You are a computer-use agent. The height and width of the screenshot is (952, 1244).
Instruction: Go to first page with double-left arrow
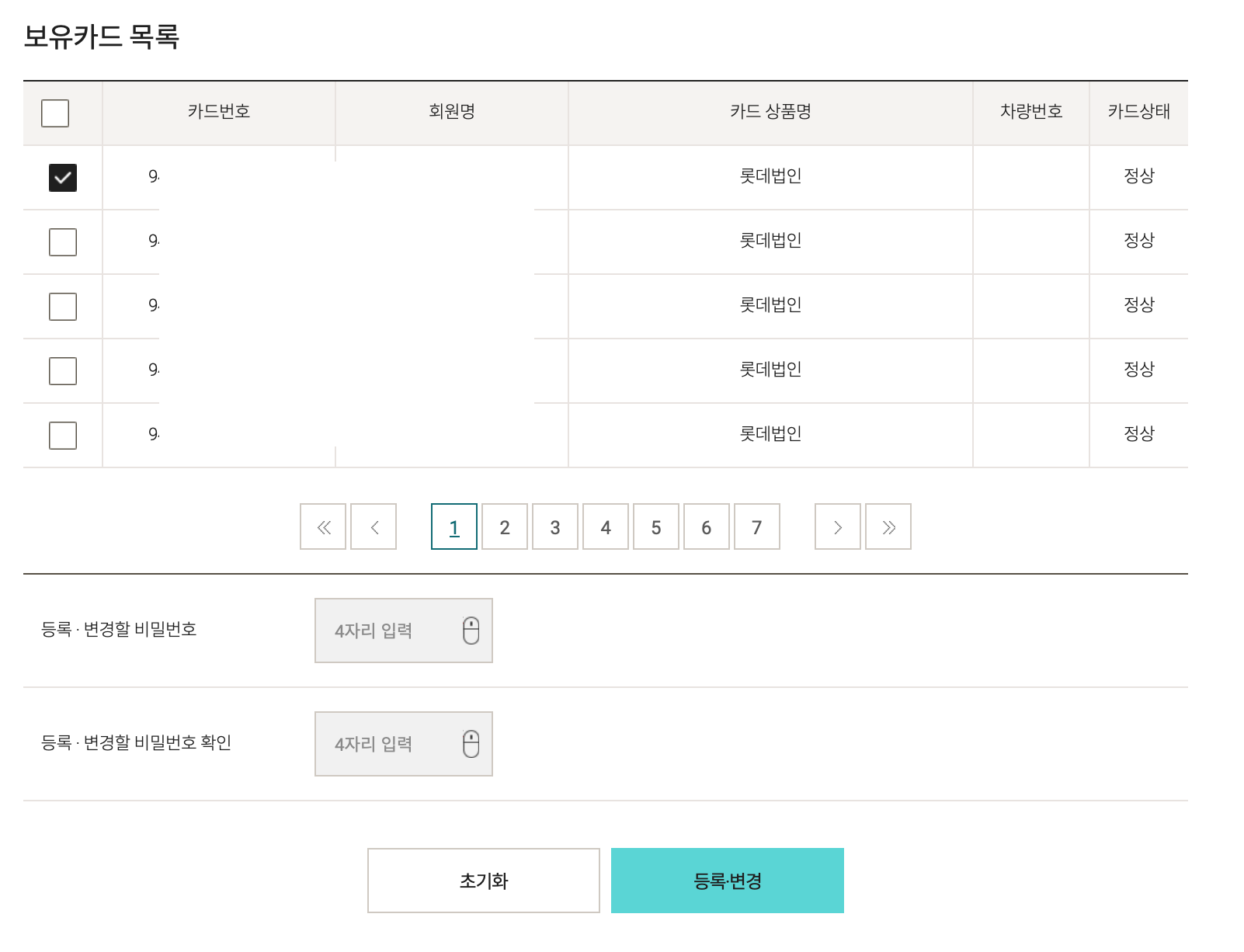323,527
